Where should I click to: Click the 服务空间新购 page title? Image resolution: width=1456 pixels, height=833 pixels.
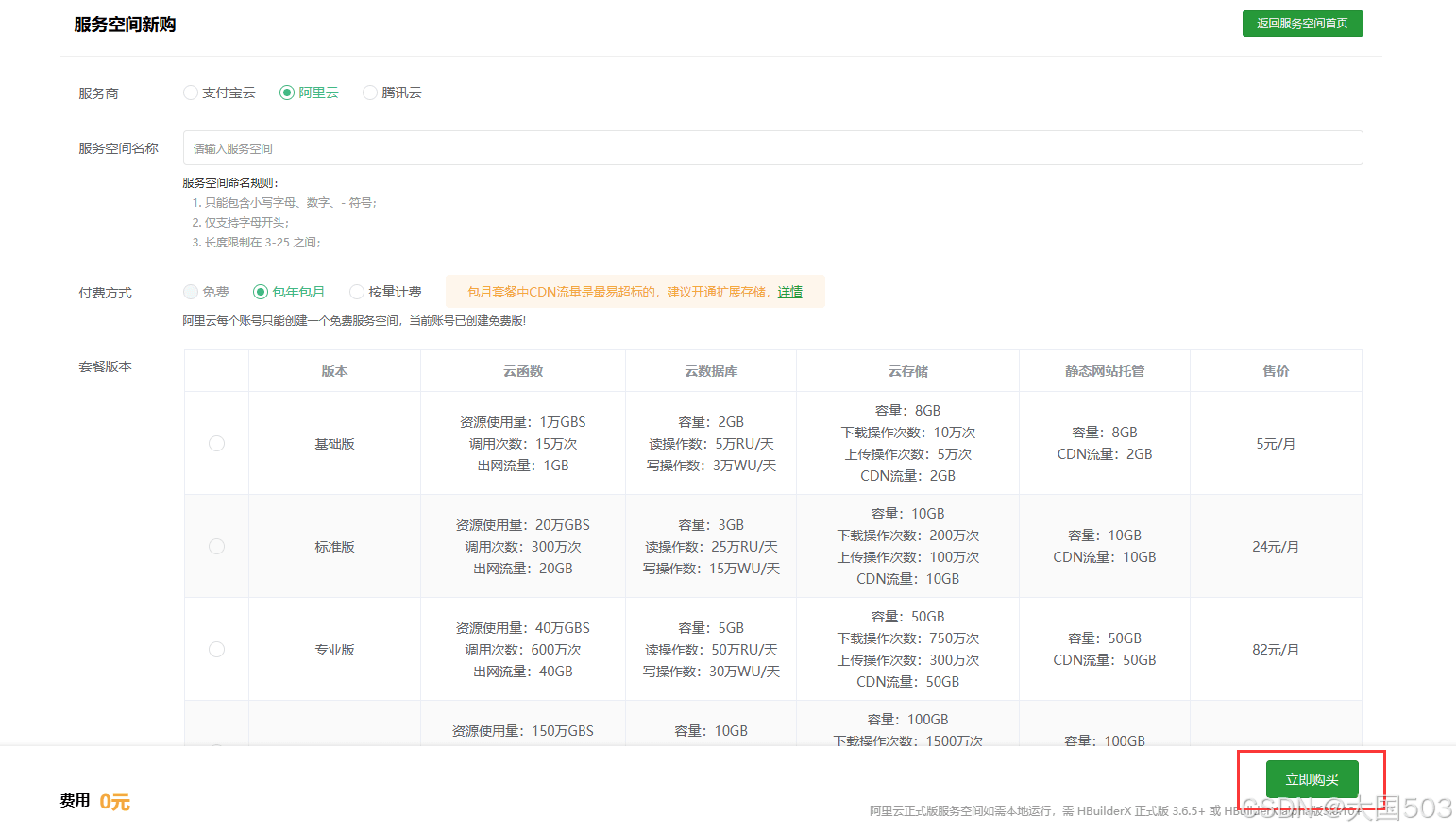(x=125, y=25)
